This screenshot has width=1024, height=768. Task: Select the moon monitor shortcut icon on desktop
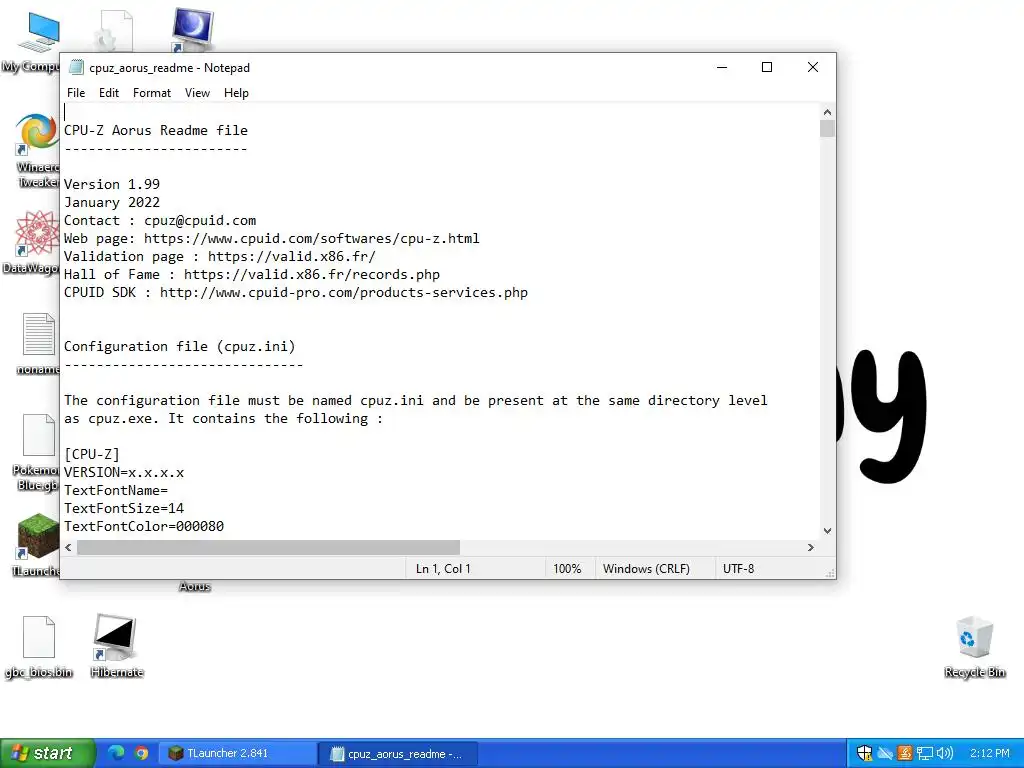[x=193, y=29]
